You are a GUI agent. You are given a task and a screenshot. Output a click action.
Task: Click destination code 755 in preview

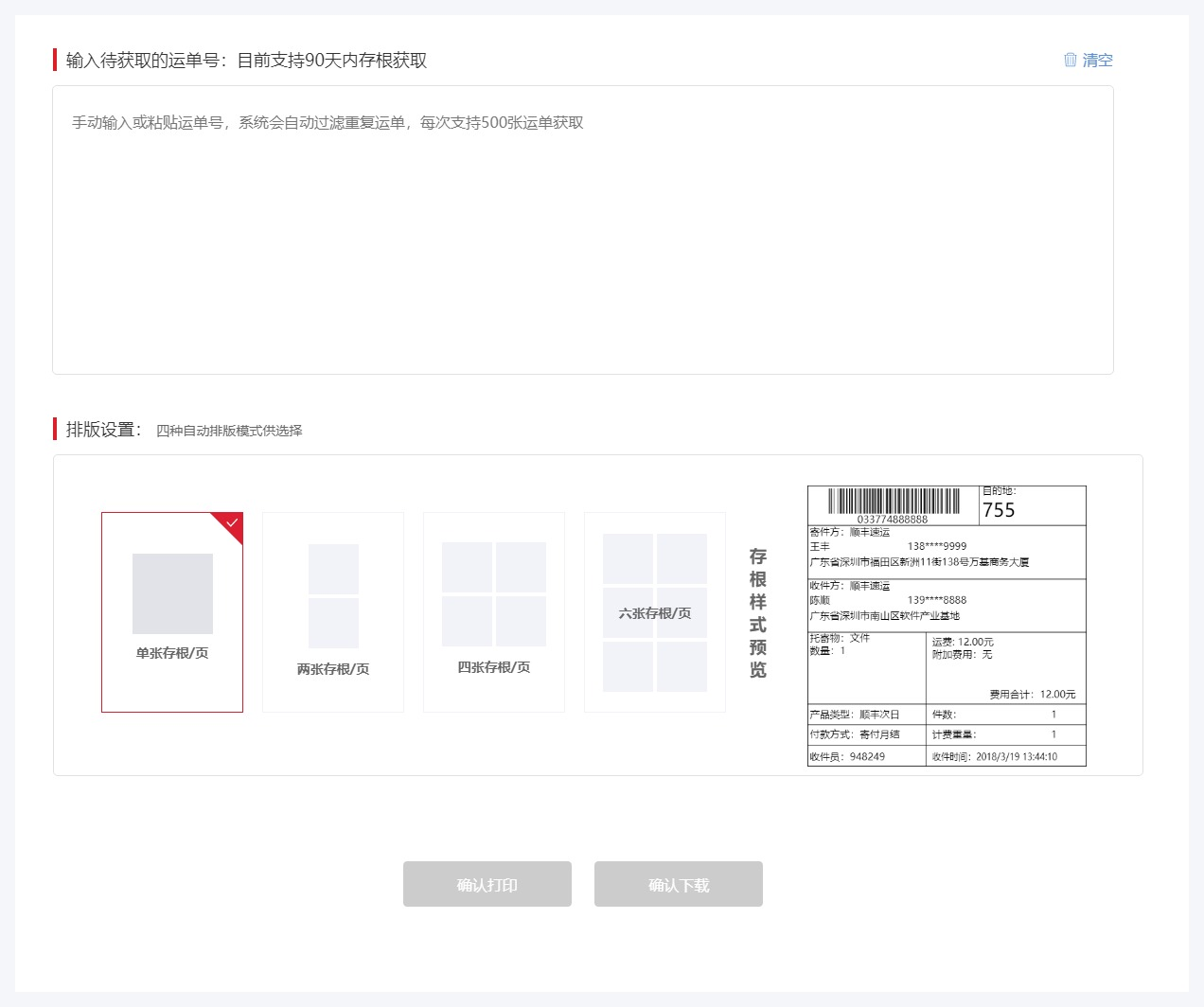[999, 510]
